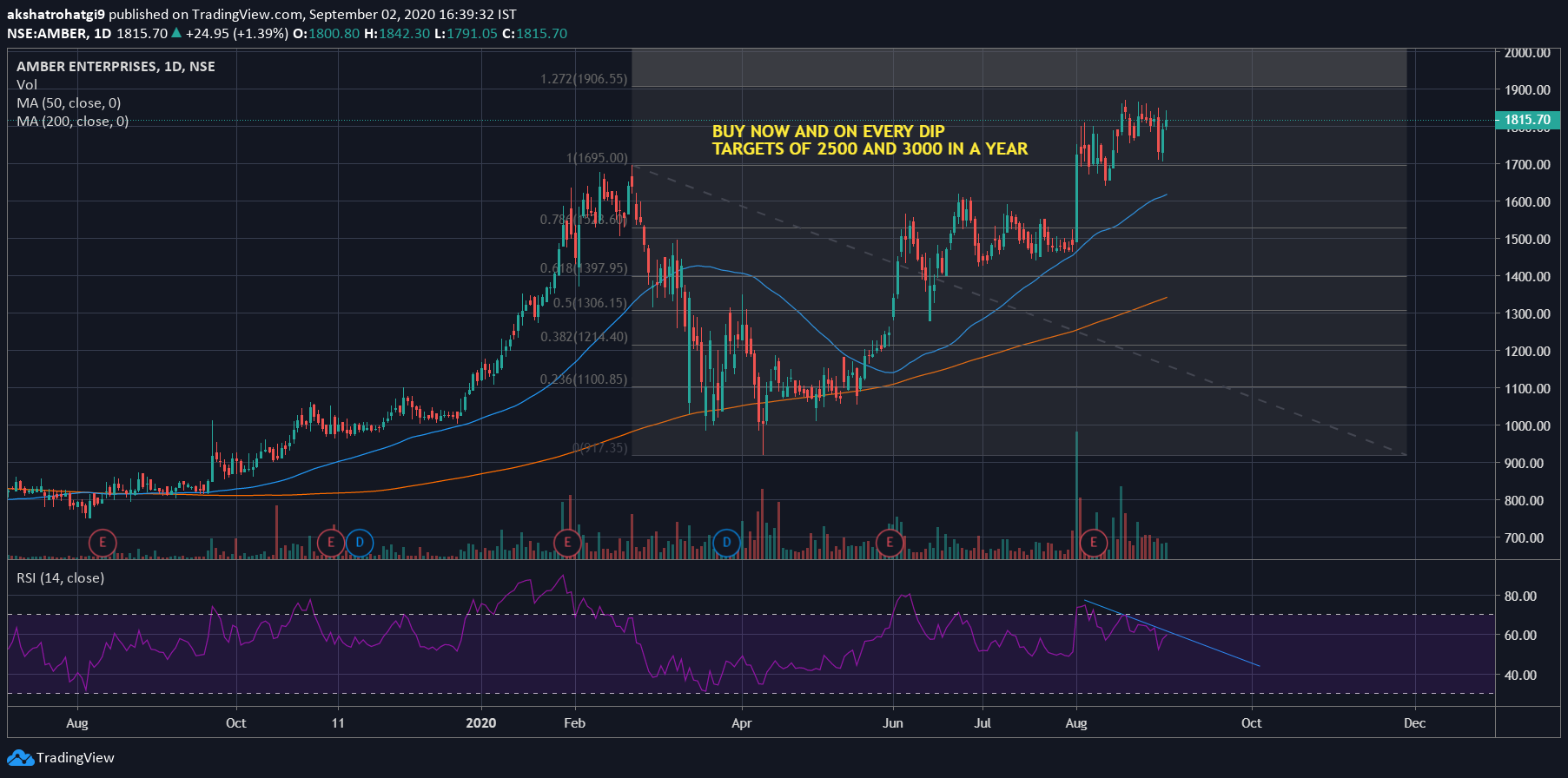Click the 0.618(1397.95) Fibonacci label
Viewport: 1568px width, 778px height.
click(x=584, y=268)
